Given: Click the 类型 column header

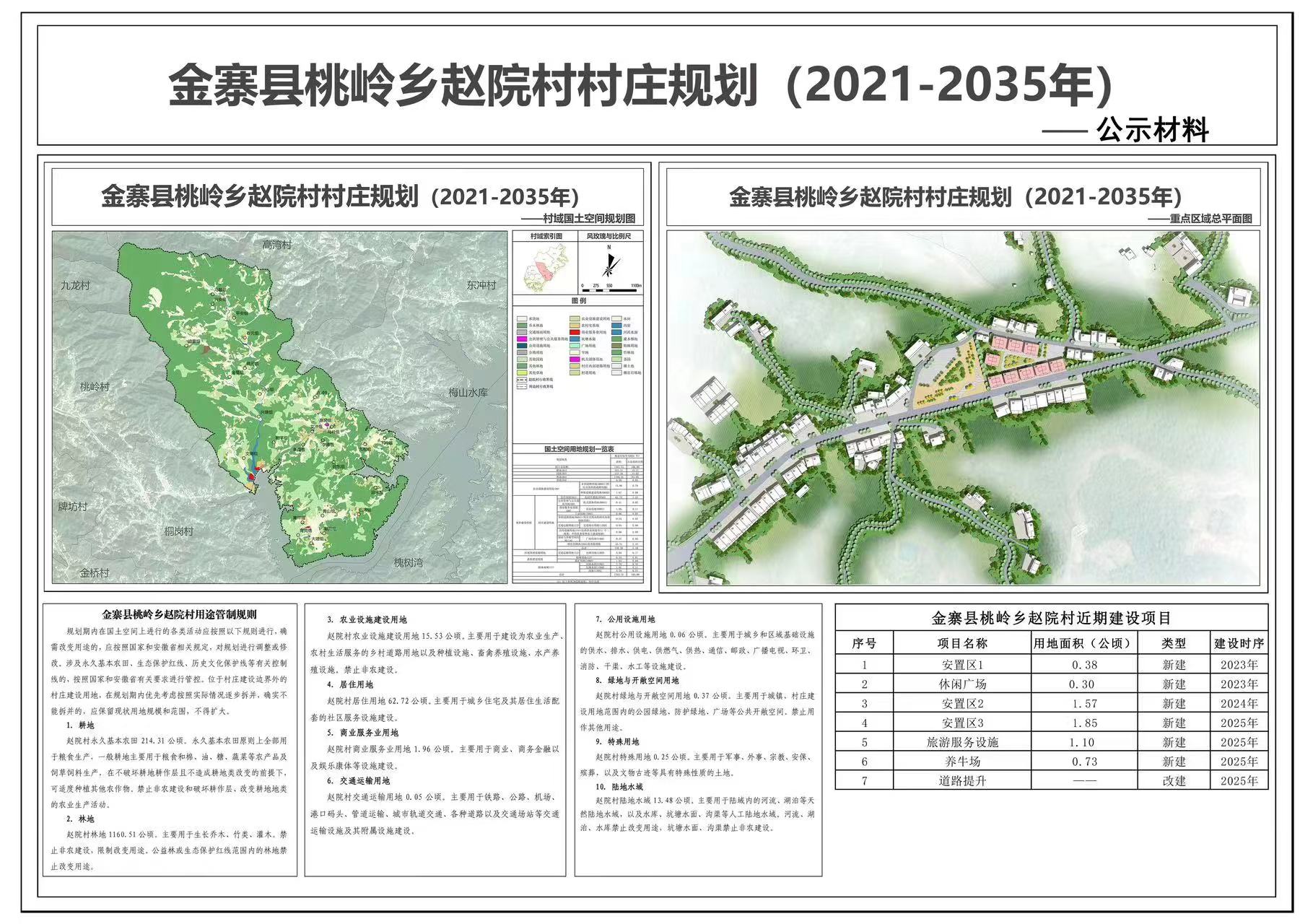Looking at the screenshot, I should click(x=1174, y=643).
